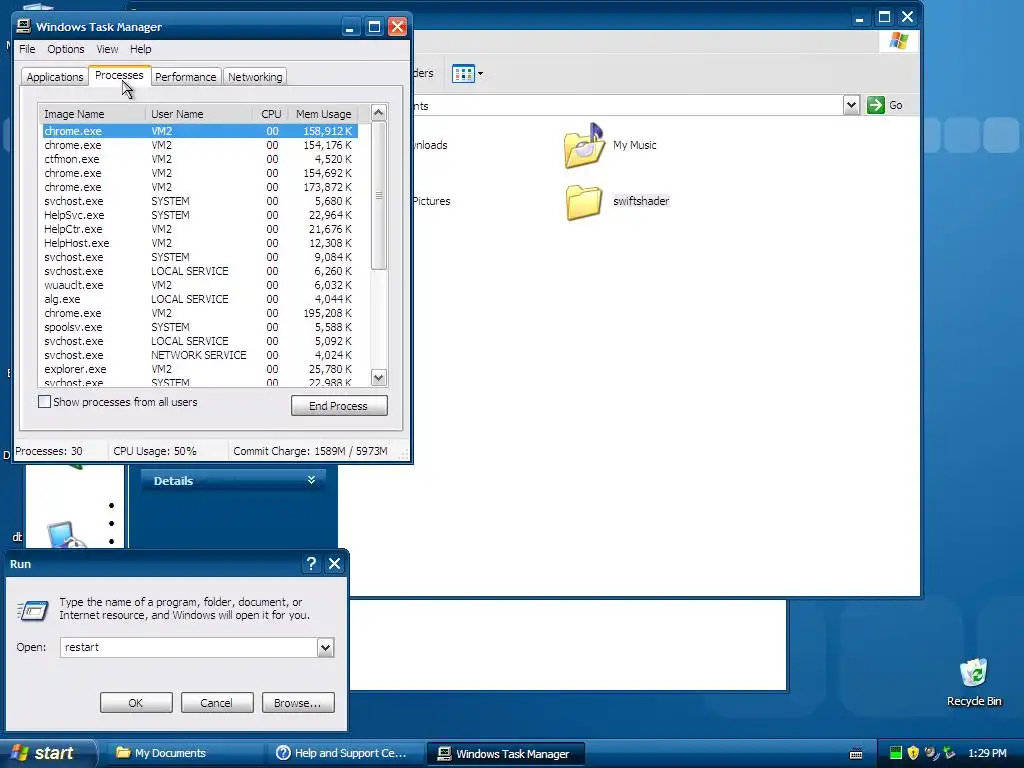Image resolution: width=1024 pixels, height=768 pixels.
Task: Select chrome.exe row using 195,208 K
Action: coord(199,313)
